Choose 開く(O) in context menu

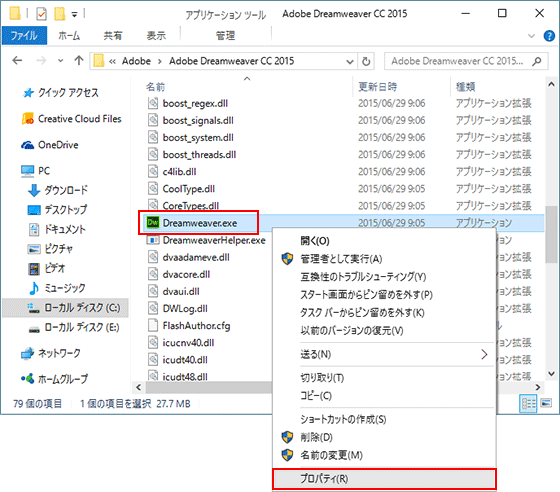[384, 241]
